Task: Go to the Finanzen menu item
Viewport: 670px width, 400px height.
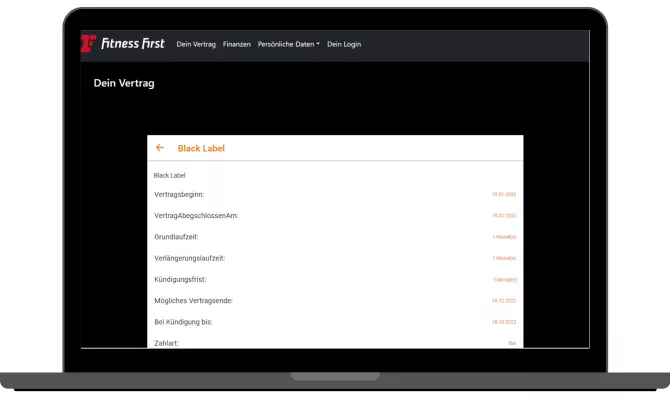Action: point(237,45)
